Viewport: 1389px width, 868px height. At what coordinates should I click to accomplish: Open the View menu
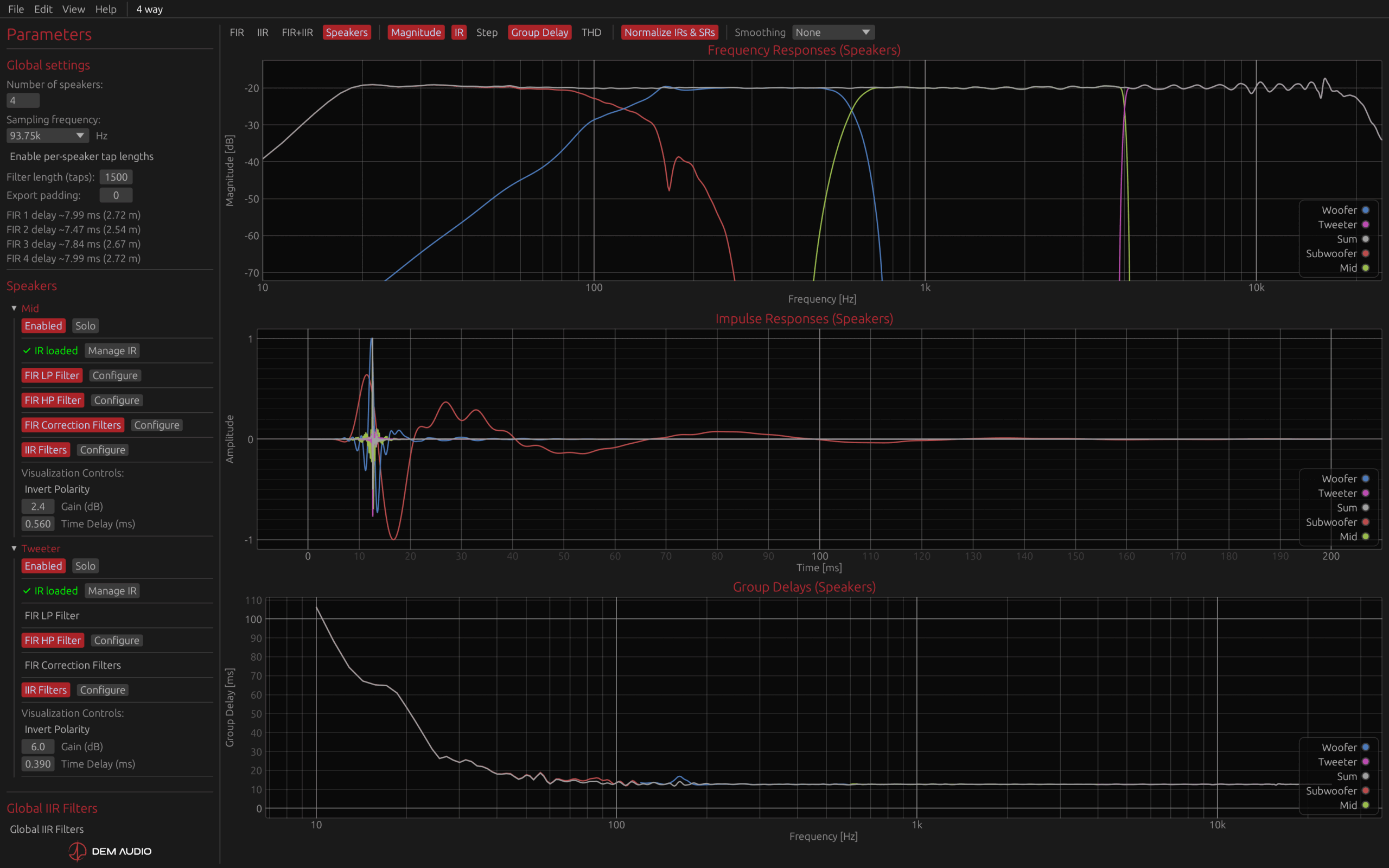pyautogui.click(x=73, y=9)
